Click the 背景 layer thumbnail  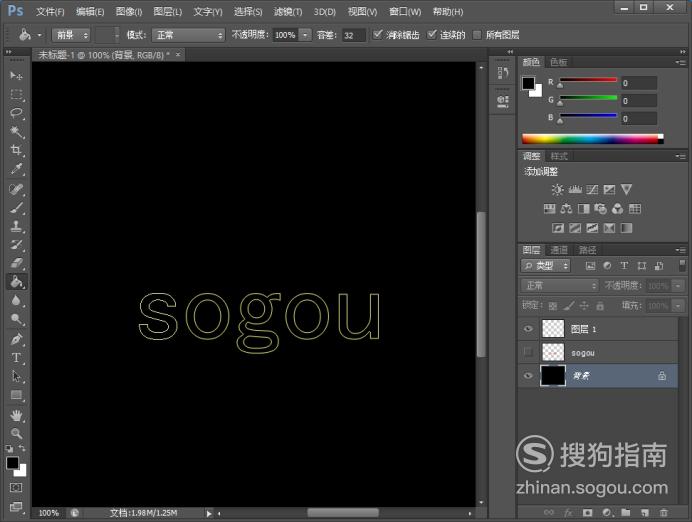(x=553, y=376)
